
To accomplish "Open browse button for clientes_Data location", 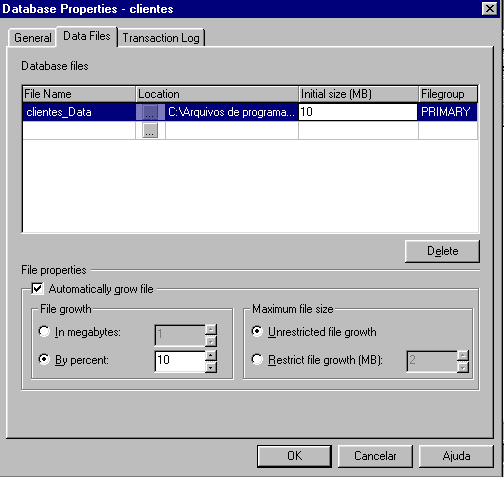I will 150,112.
